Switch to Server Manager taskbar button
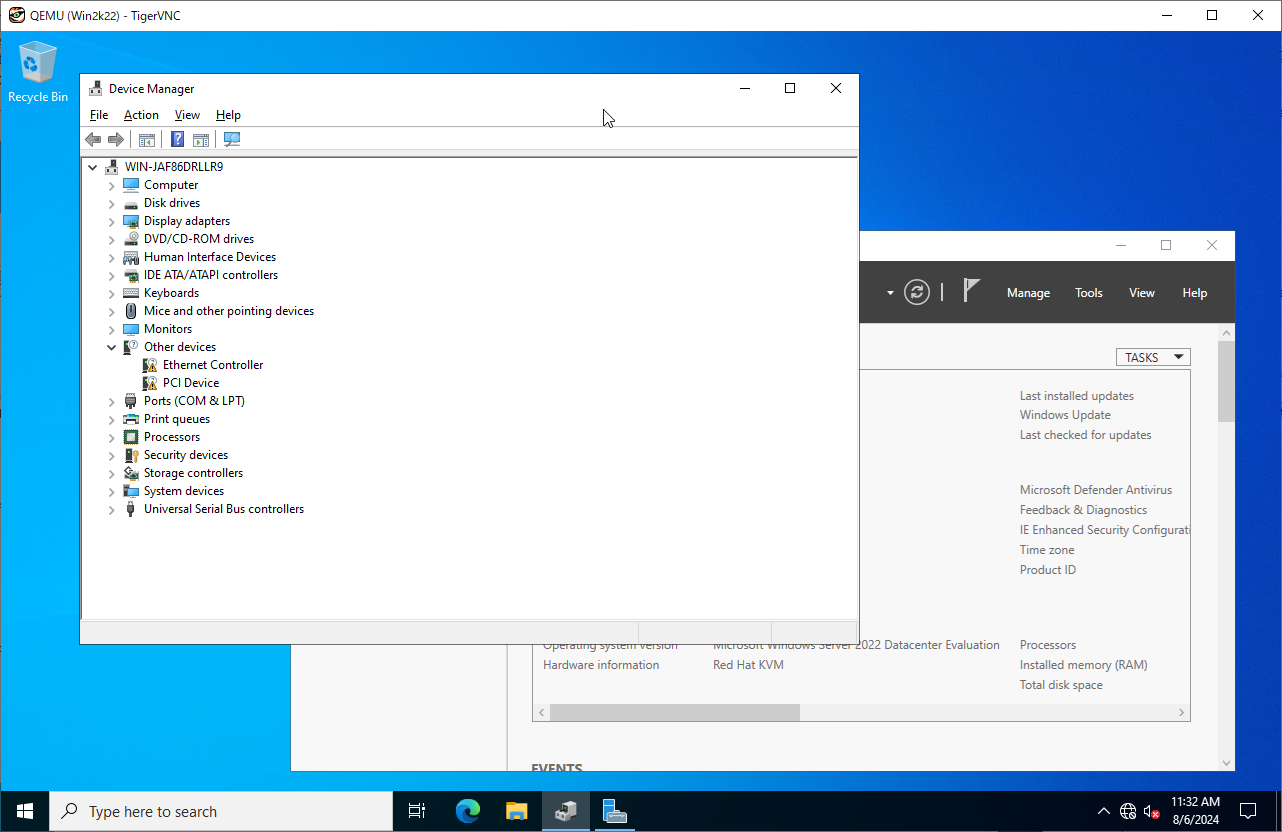The height and width of the screenshot is (832, 1282). (615, 811)
